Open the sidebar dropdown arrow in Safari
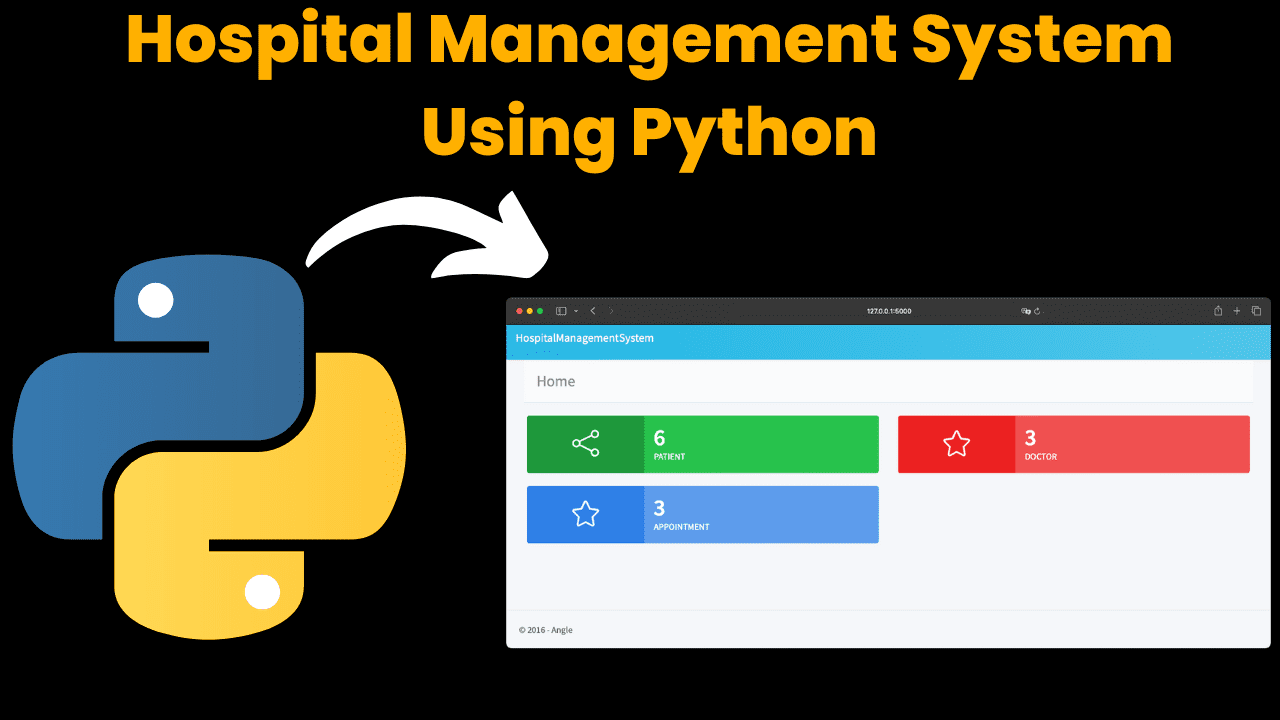 click(576, 311)
